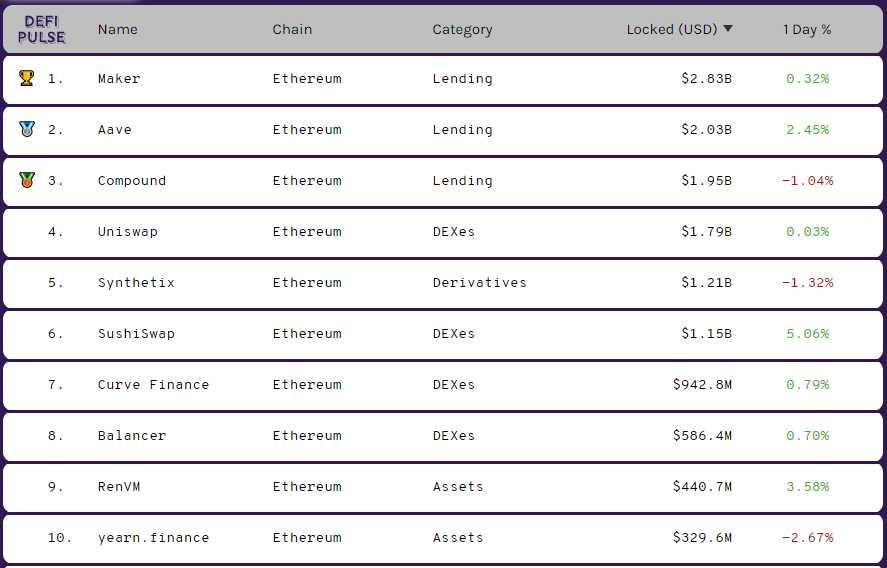The image size is (887, 568).
Task: Click the silver medal icon beside Aave
Action: [x=27, y=129]
